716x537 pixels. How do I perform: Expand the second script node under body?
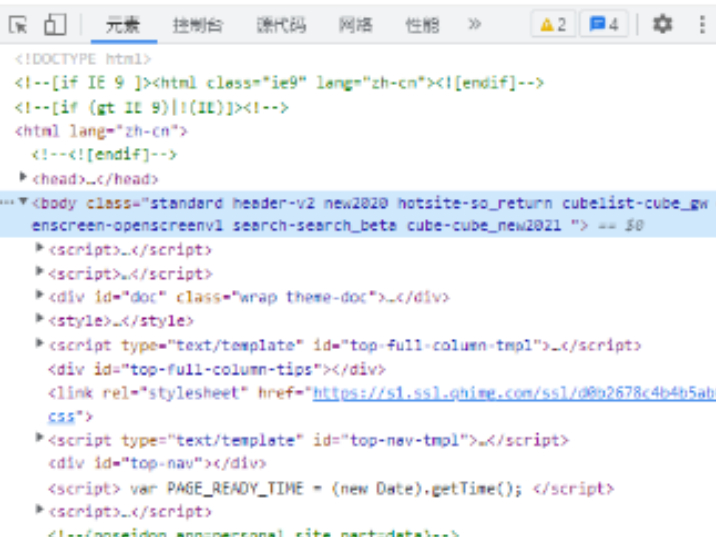[x=39, y=272]
